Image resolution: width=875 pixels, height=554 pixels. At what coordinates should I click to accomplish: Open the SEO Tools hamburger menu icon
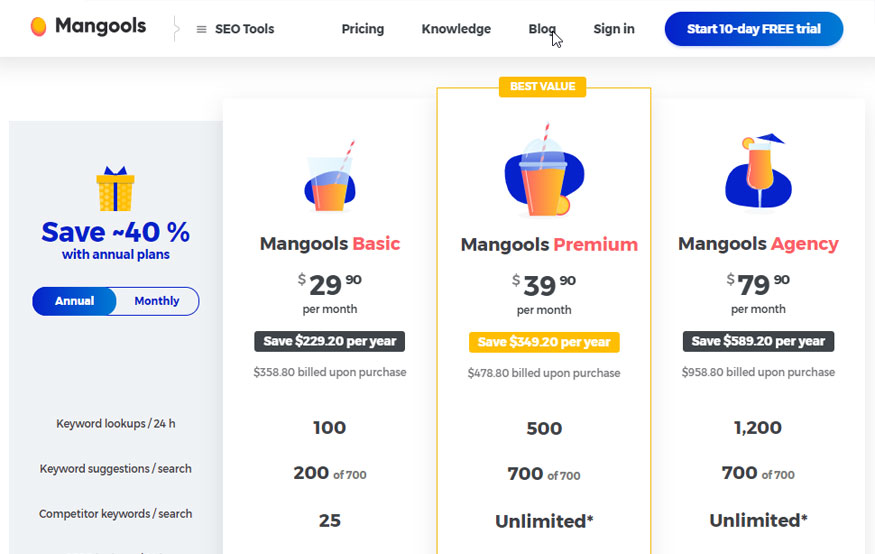point(201,29)
